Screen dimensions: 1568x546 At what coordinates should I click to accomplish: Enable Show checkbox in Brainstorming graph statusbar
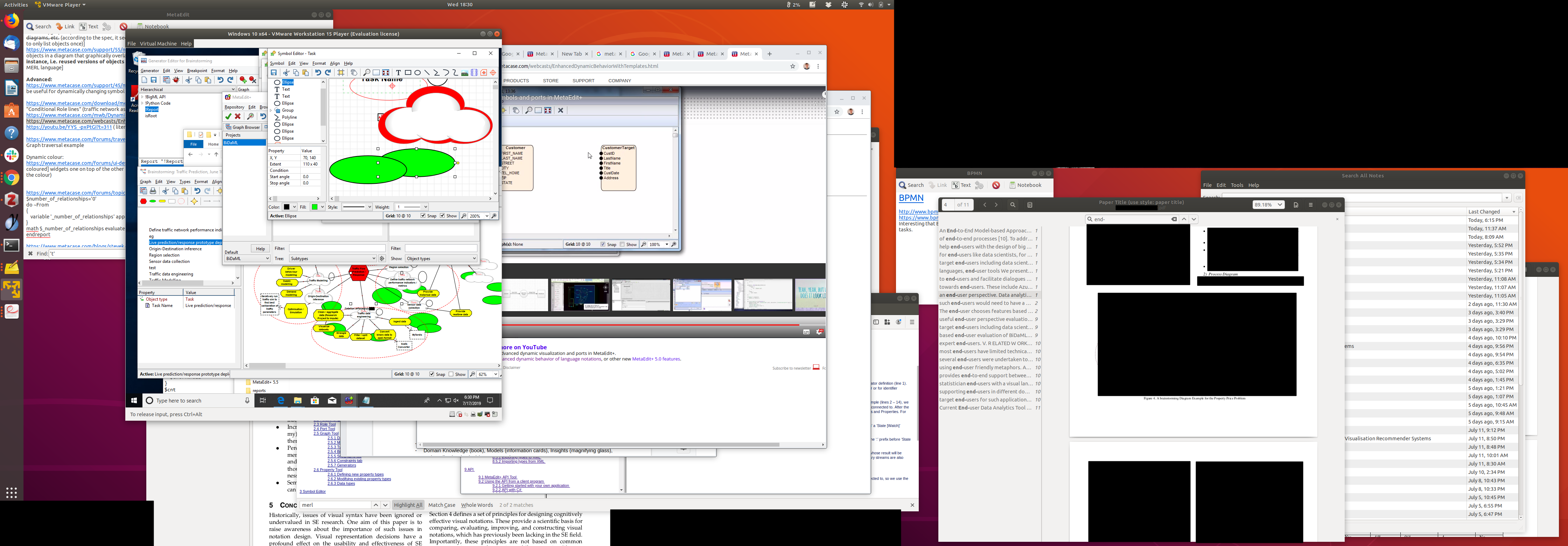click(451, 374)
